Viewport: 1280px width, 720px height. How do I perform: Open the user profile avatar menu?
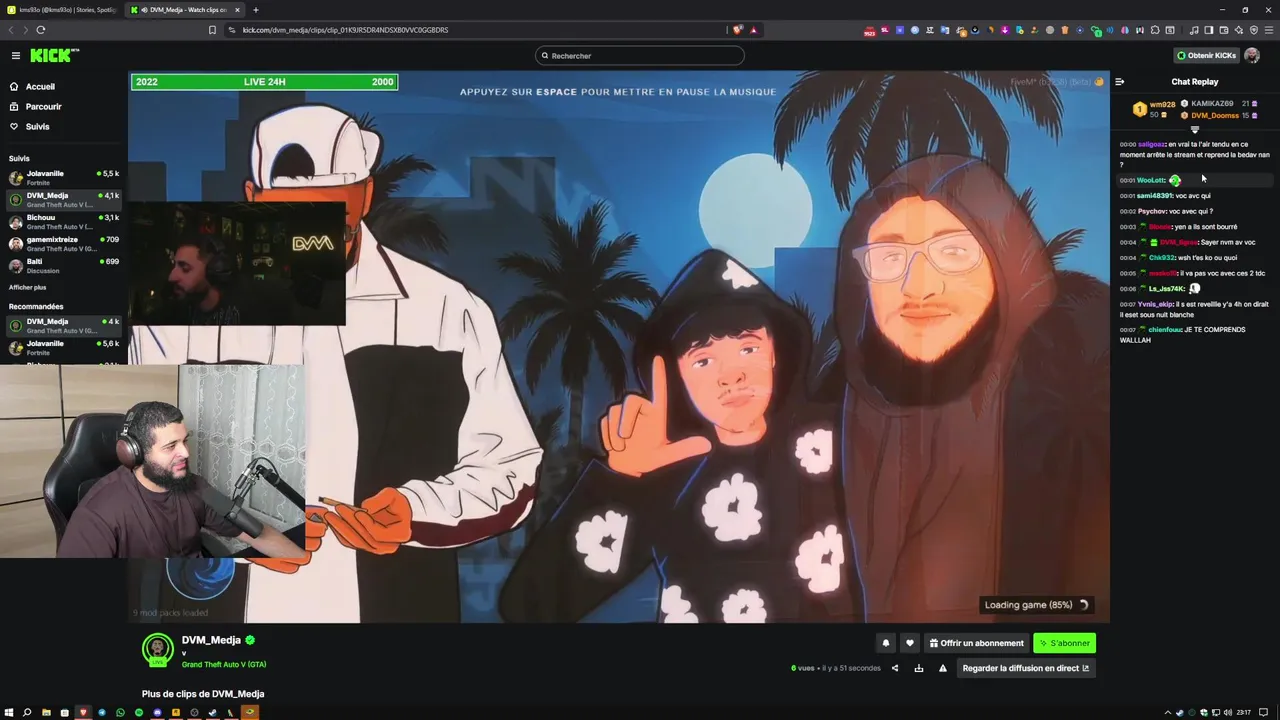[x=1252, y=56]
